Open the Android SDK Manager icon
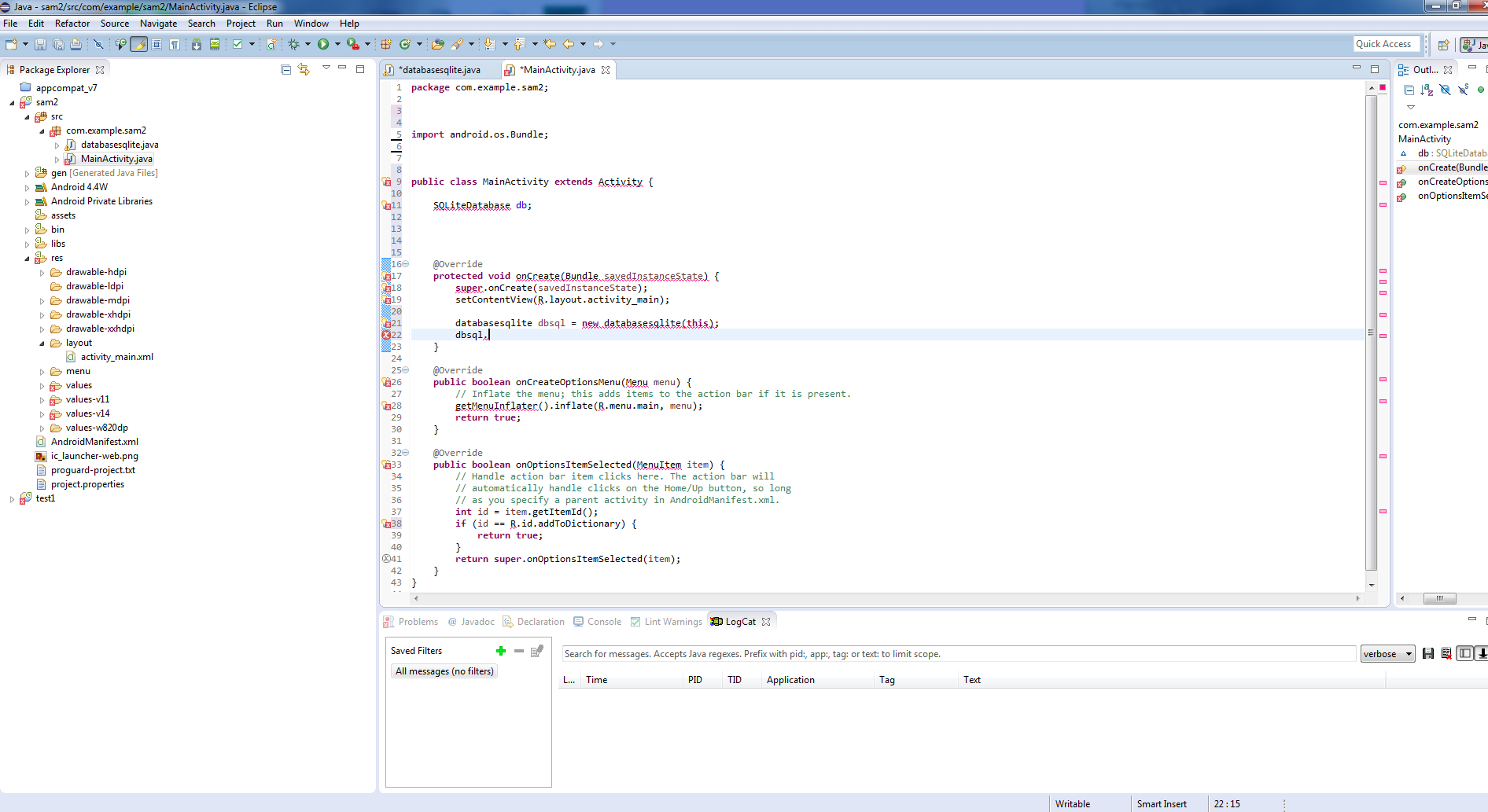The width and height of the screenshot is (1488, 812). 196,44
